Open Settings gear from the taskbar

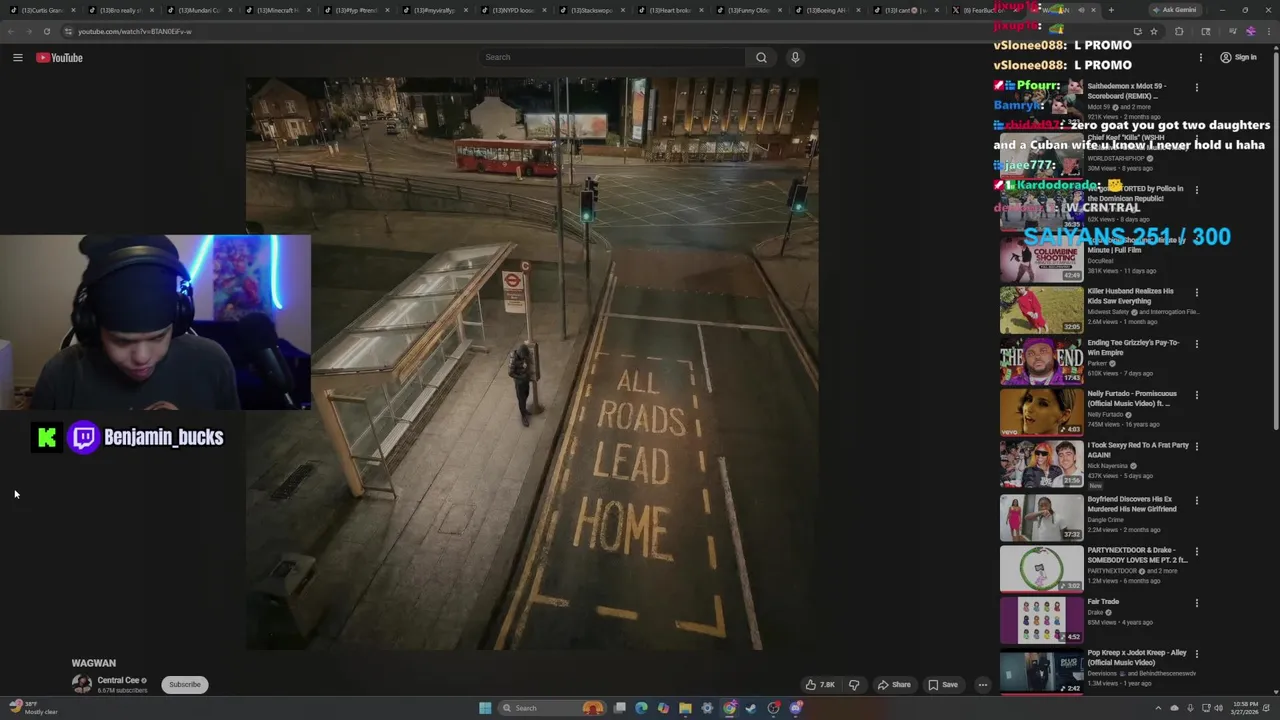(x=707, y=708)
